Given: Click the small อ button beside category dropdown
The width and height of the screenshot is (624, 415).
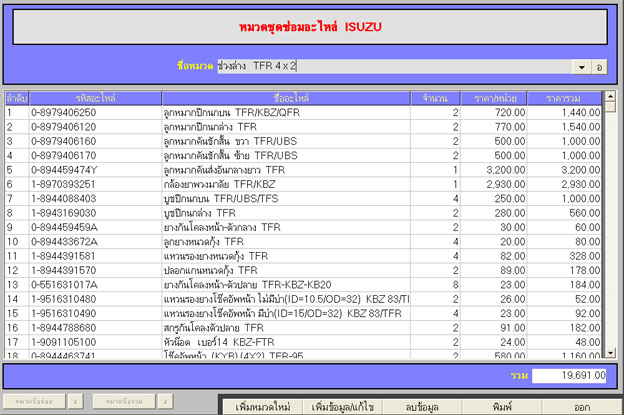Looking at the screenshot, I should 599,67.
